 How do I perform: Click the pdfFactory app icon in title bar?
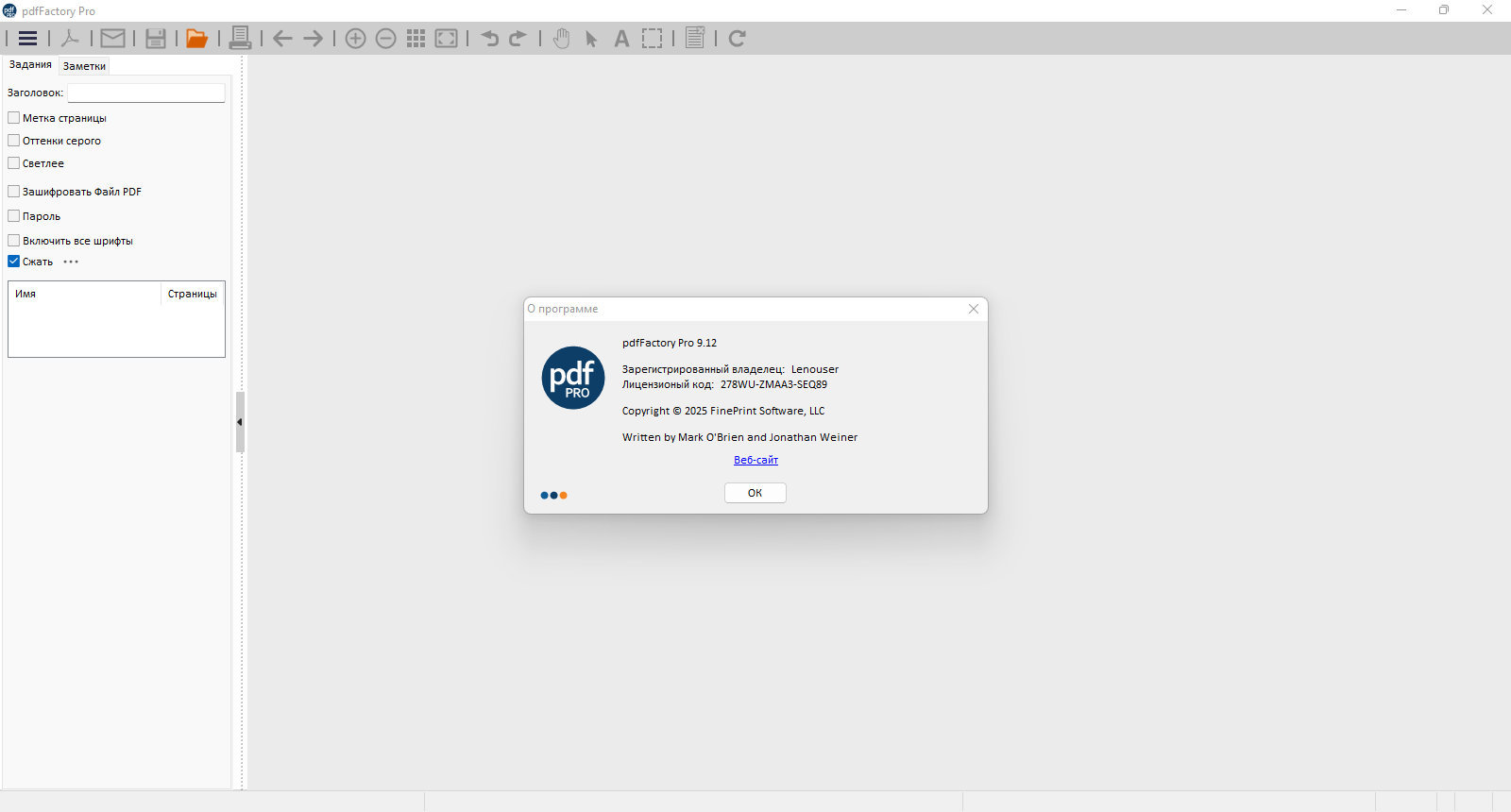(x=9, y=10)
